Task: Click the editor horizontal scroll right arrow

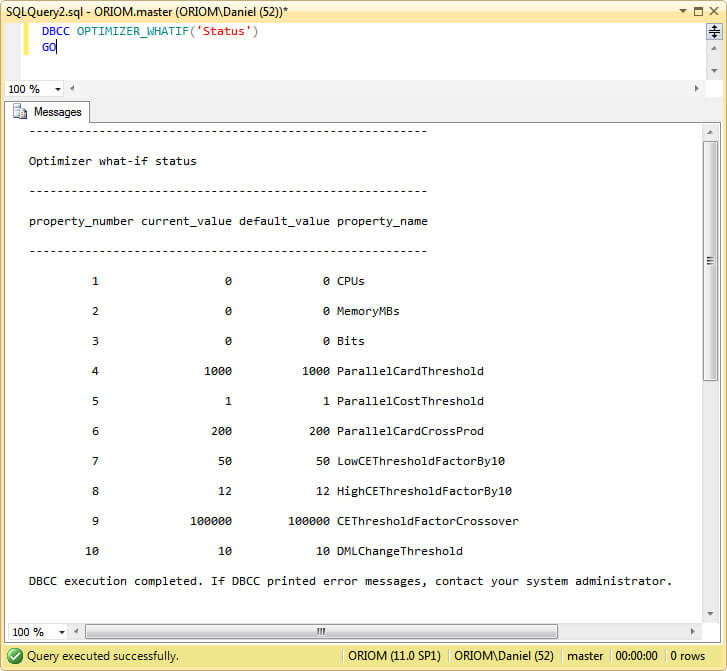Action: (x=696, y=88)
